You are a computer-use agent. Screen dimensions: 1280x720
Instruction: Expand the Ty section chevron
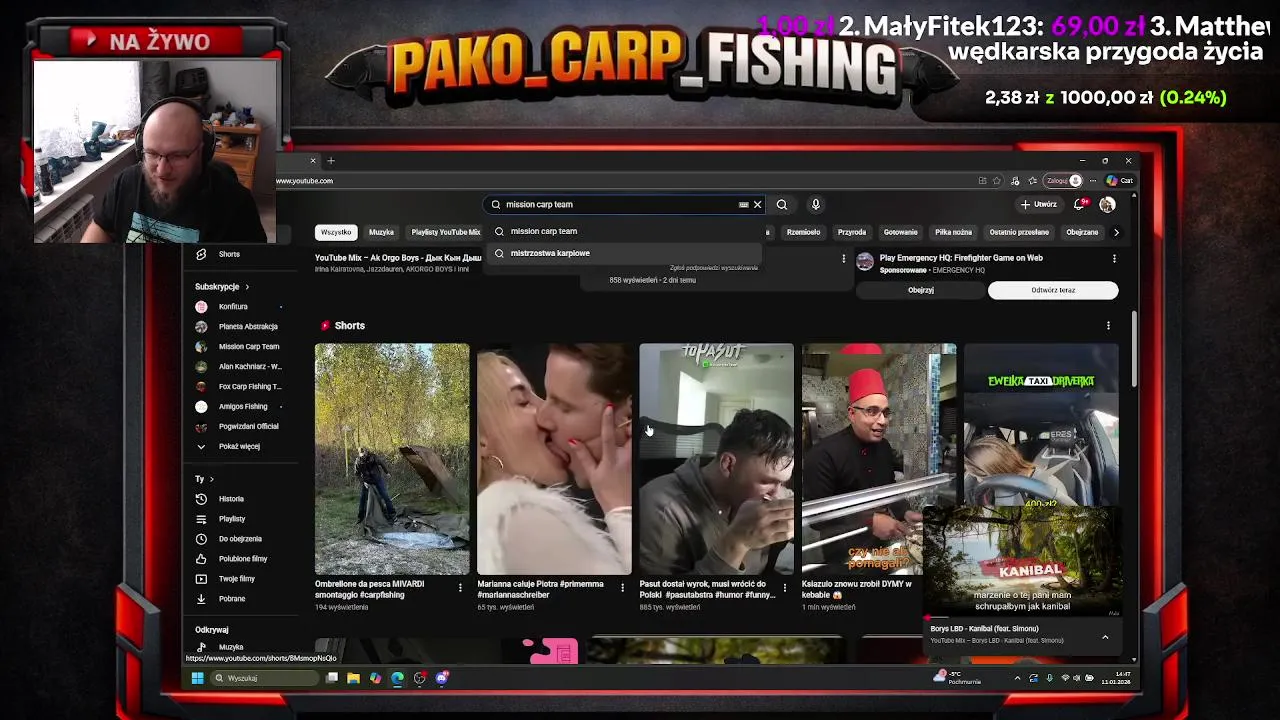coord(211,479)
